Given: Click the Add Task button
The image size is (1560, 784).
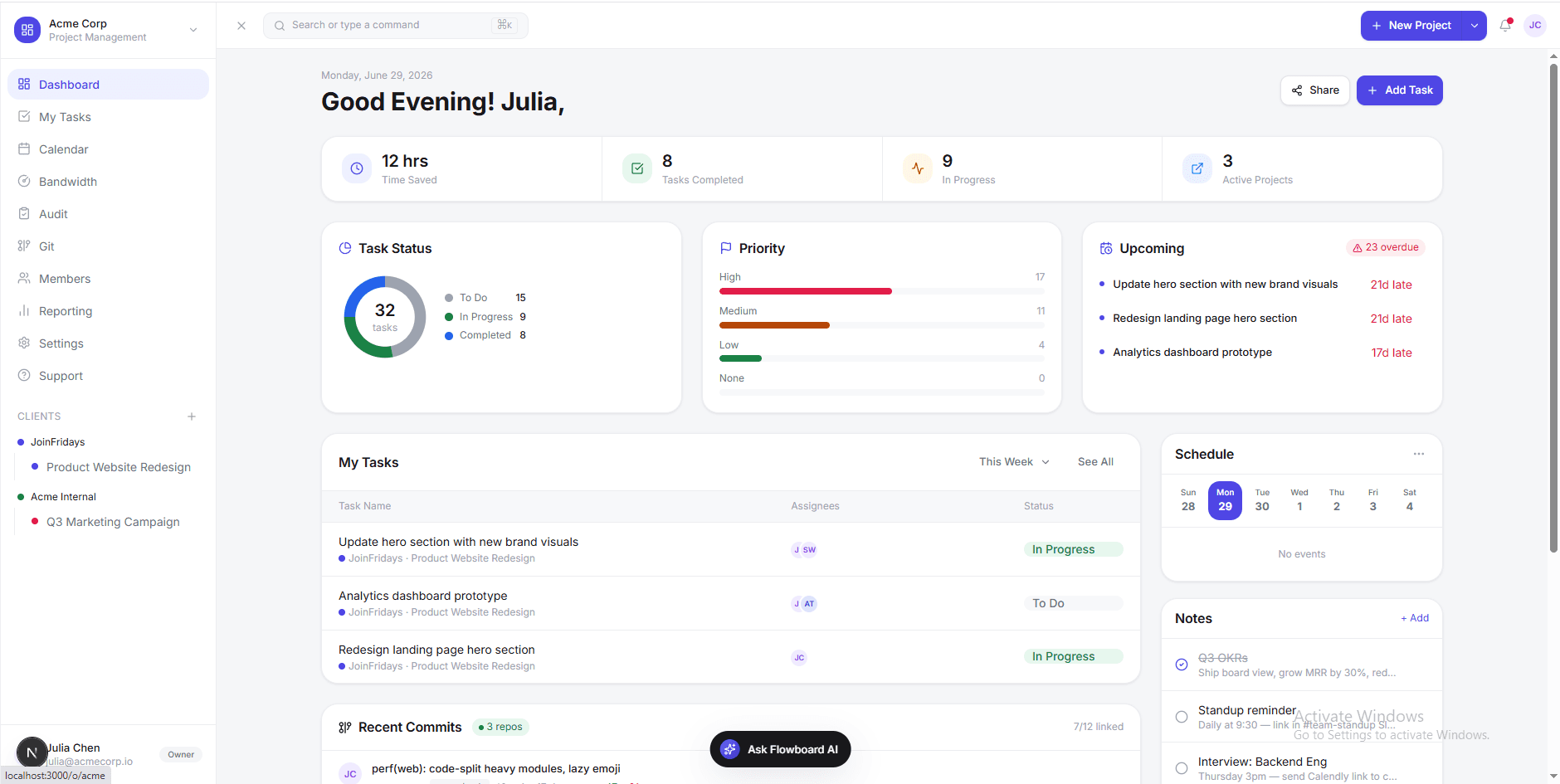Looking at the screenshot, I should tap(1399, 90).
